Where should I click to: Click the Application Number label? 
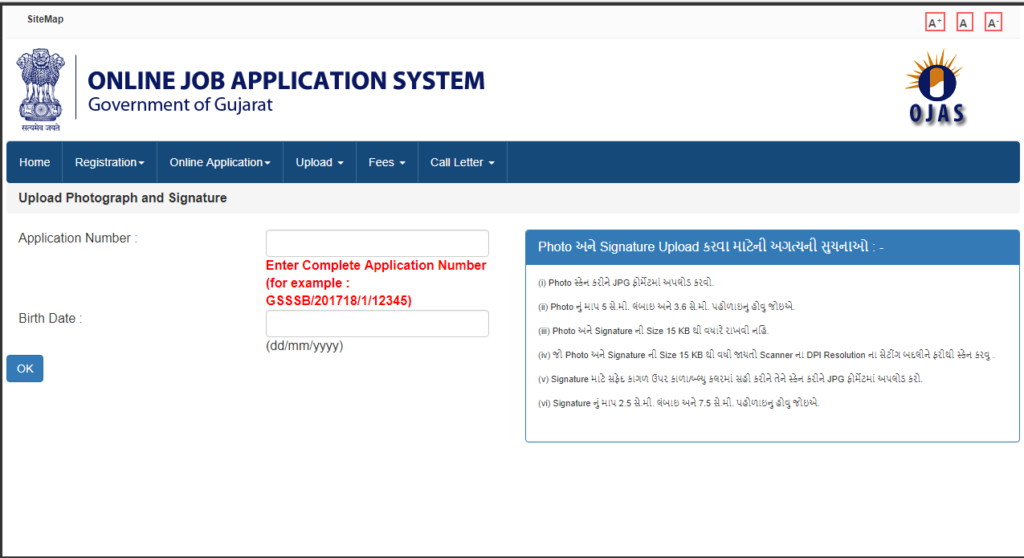tap(78, 238)
